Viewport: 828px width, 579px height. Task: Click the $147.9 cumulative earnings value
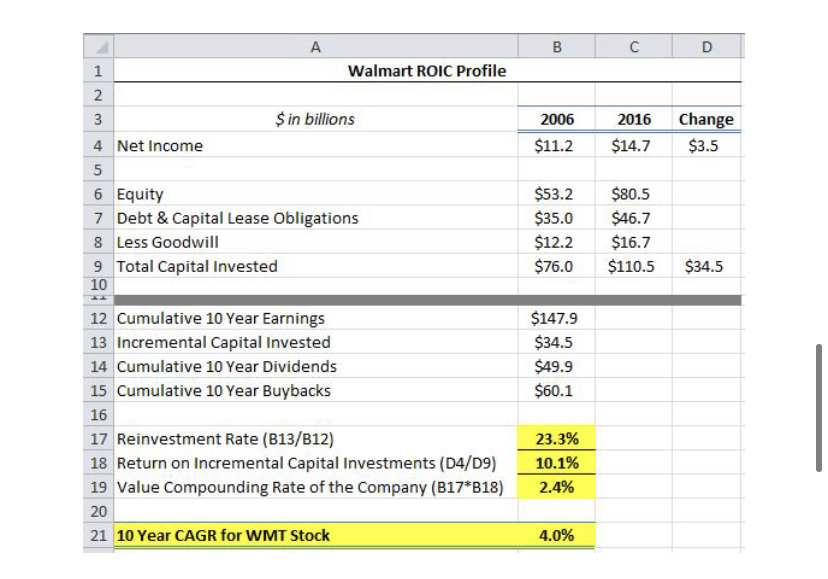tap(555, 315)
